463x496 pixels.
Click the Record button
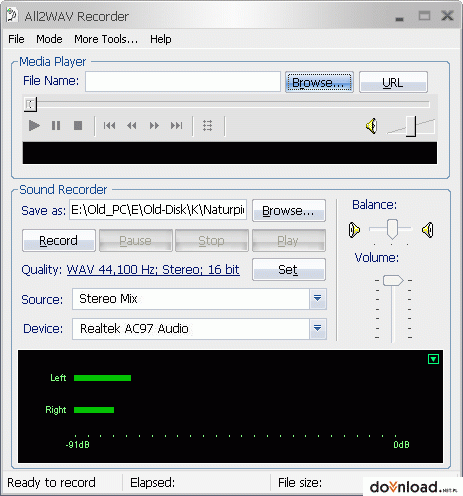click(x=59, y=240)
